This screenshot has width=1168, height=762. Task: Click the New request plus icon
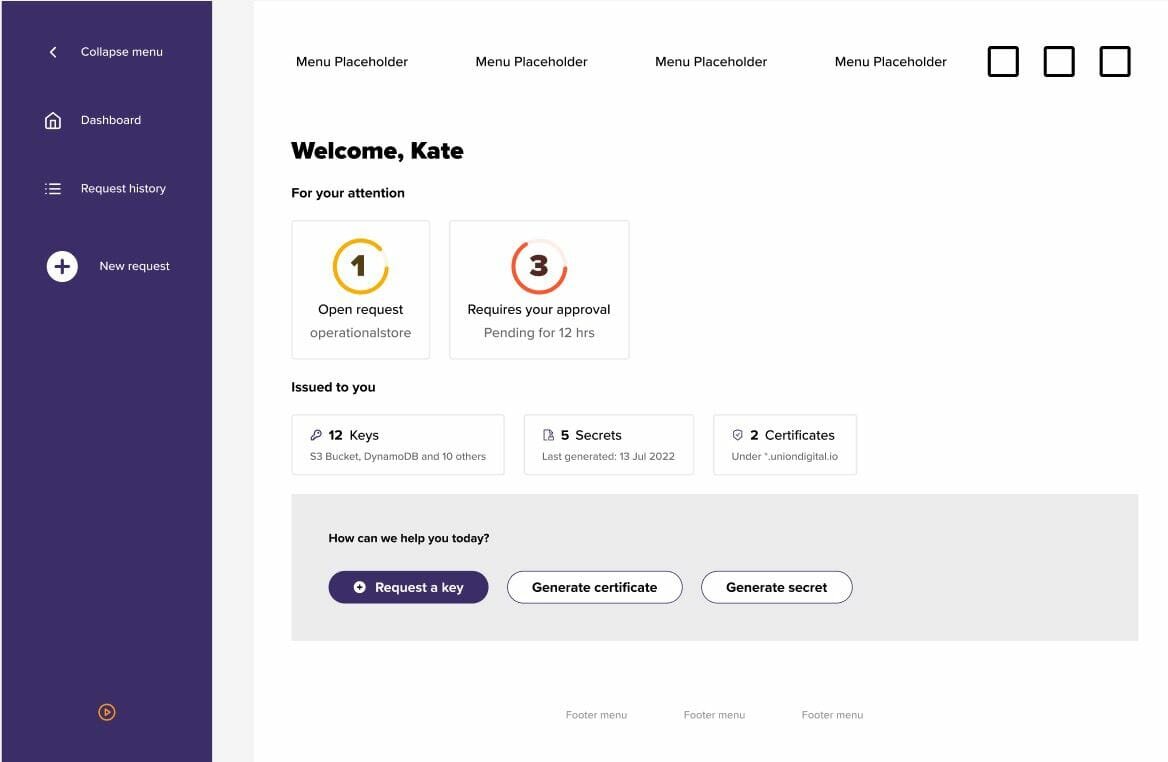tap(61, 266)
